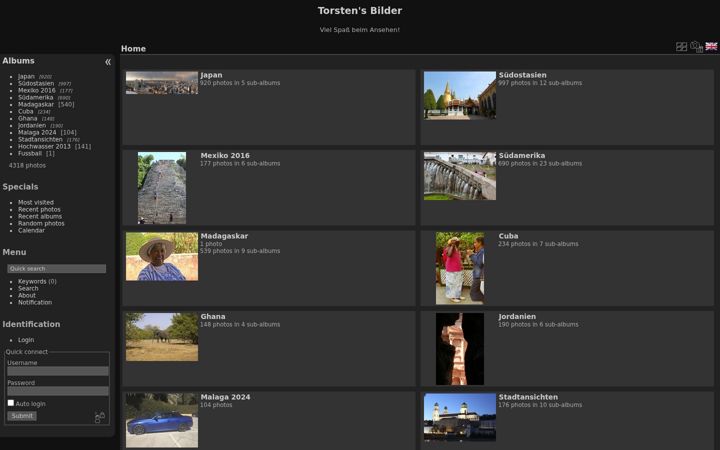Click the Stadtansichten album title in the grid
This screenshot has width=720, height=450.
pos(528,397)
